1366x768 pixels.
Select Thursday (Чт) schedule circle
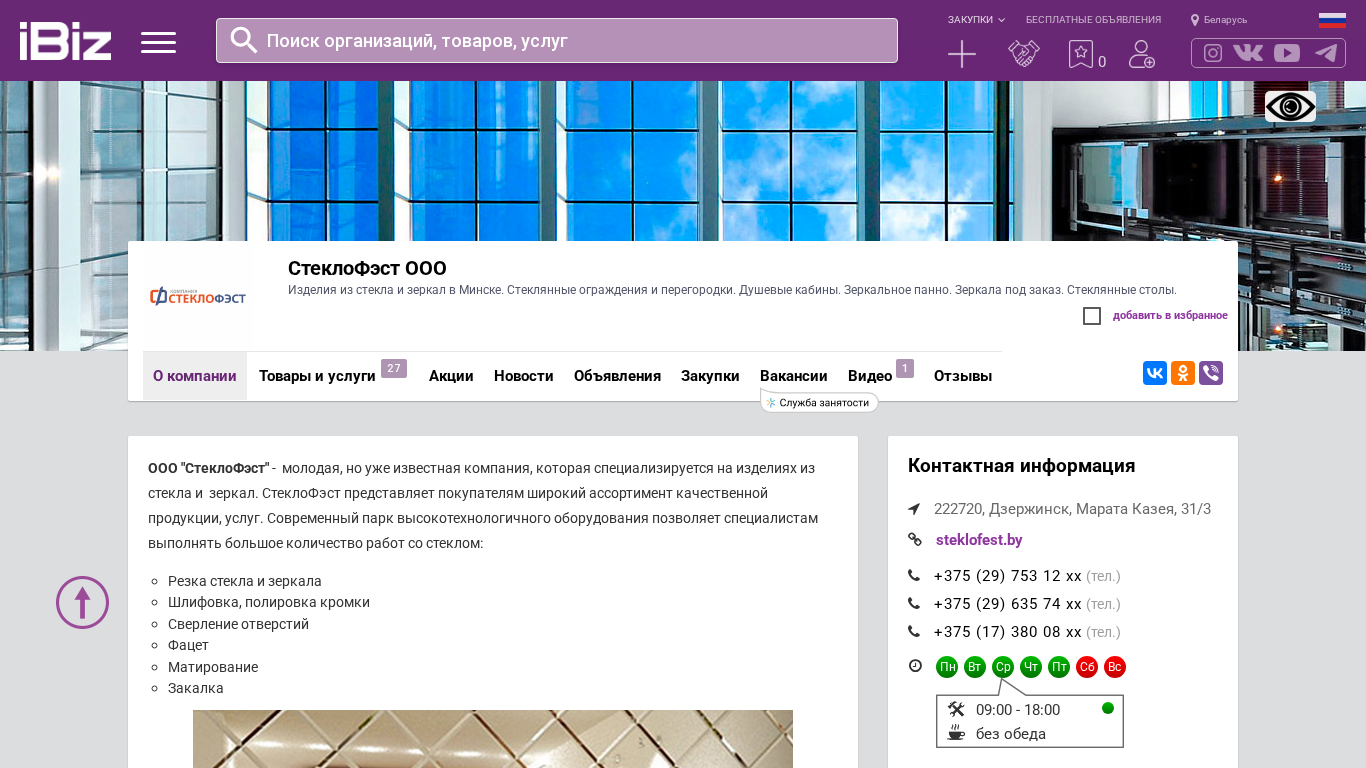(1031, 667)
